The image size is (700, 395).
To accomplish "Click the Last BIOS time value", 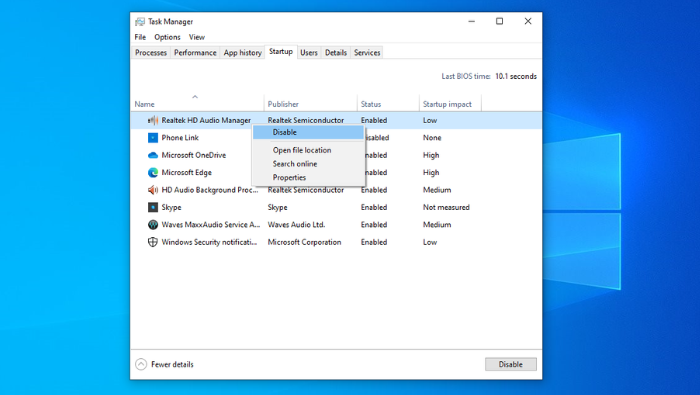I will pyautogui.click(x=516, y=76).
